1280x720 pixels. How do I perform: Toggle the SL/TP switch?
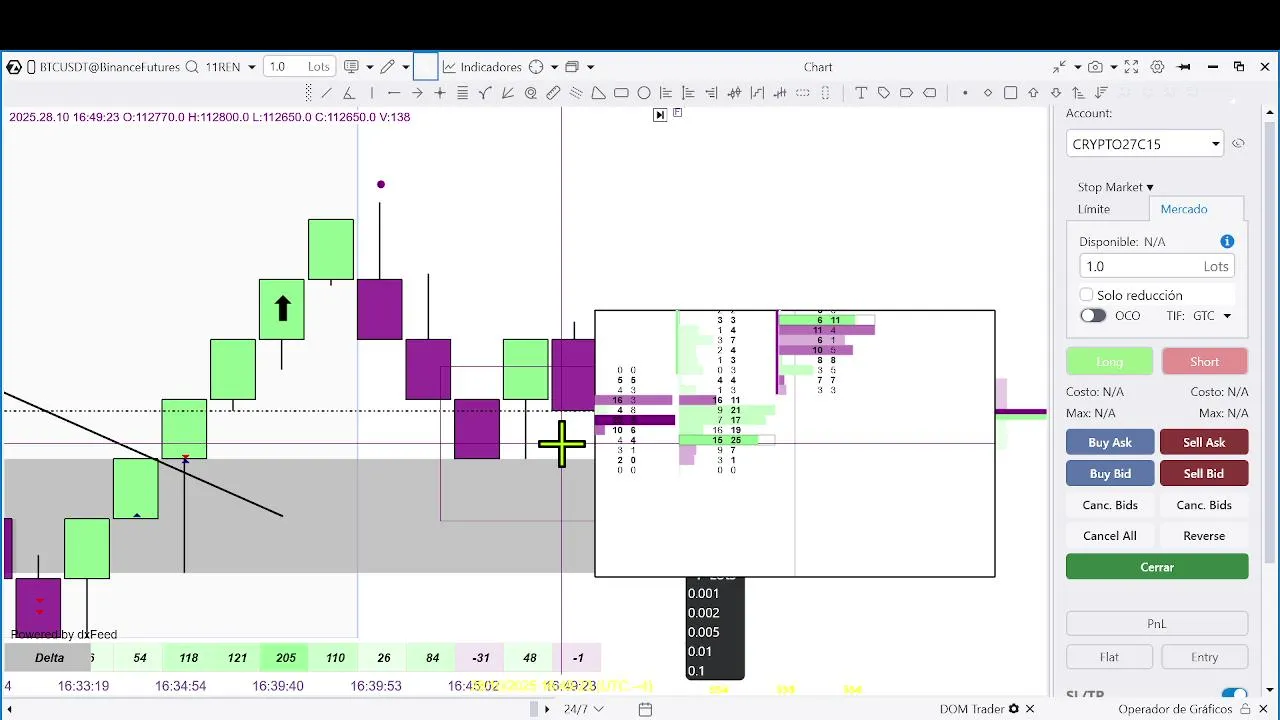click(x=1234, y=695)
